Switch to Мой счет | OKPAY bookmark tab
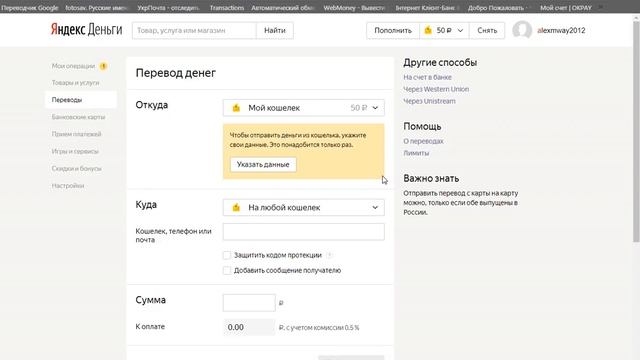 tap(566, 7)
